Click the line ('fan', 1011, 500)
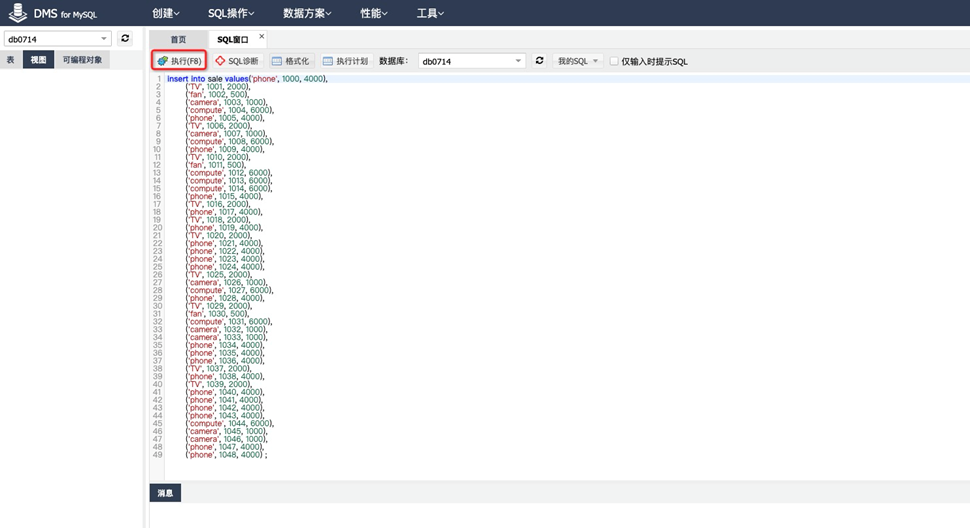970x528 pixels. click(216, 165)
